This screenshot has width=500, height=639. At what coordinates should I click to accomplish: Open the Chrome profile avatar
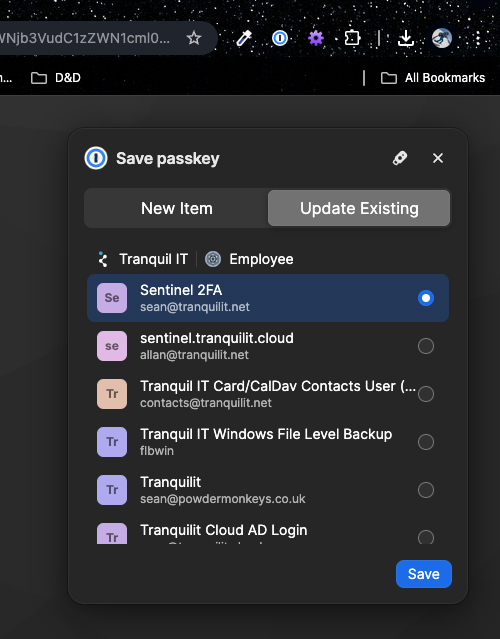pos(442,38)
